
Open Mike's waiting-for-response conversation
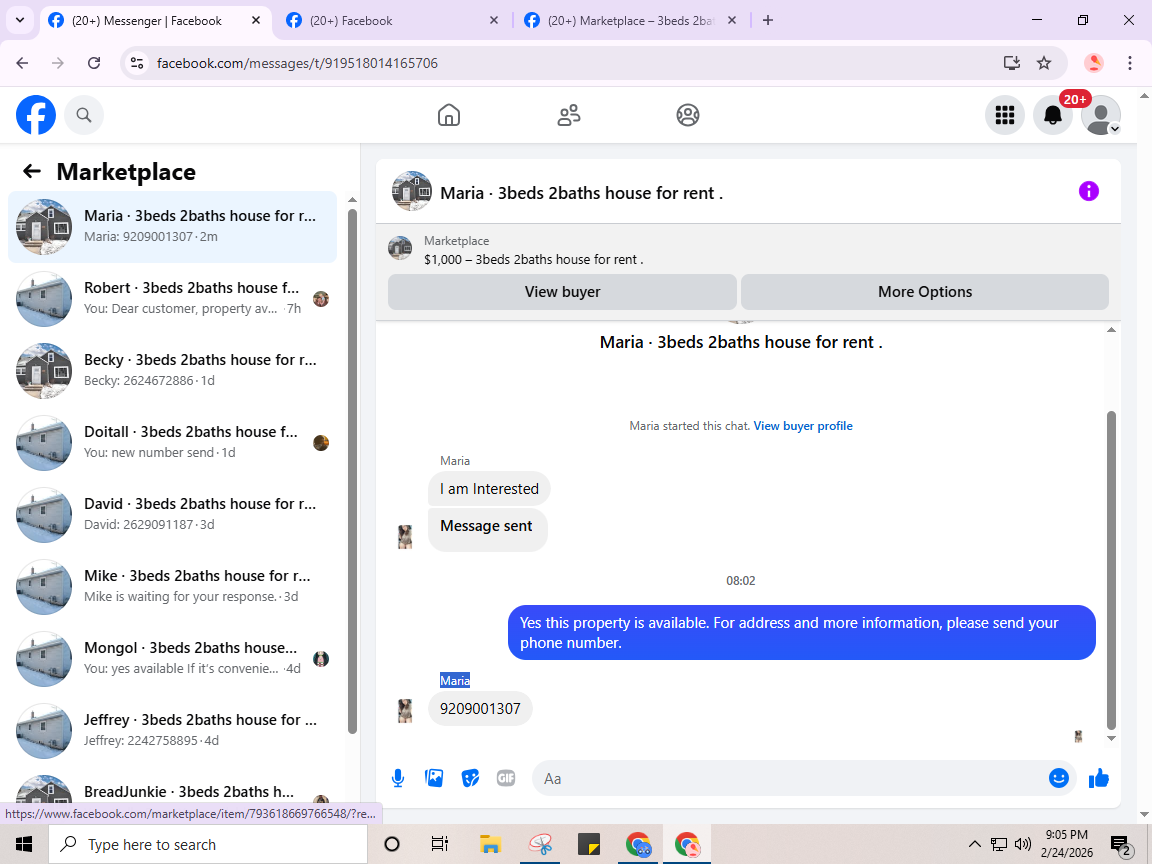(173, 587)
